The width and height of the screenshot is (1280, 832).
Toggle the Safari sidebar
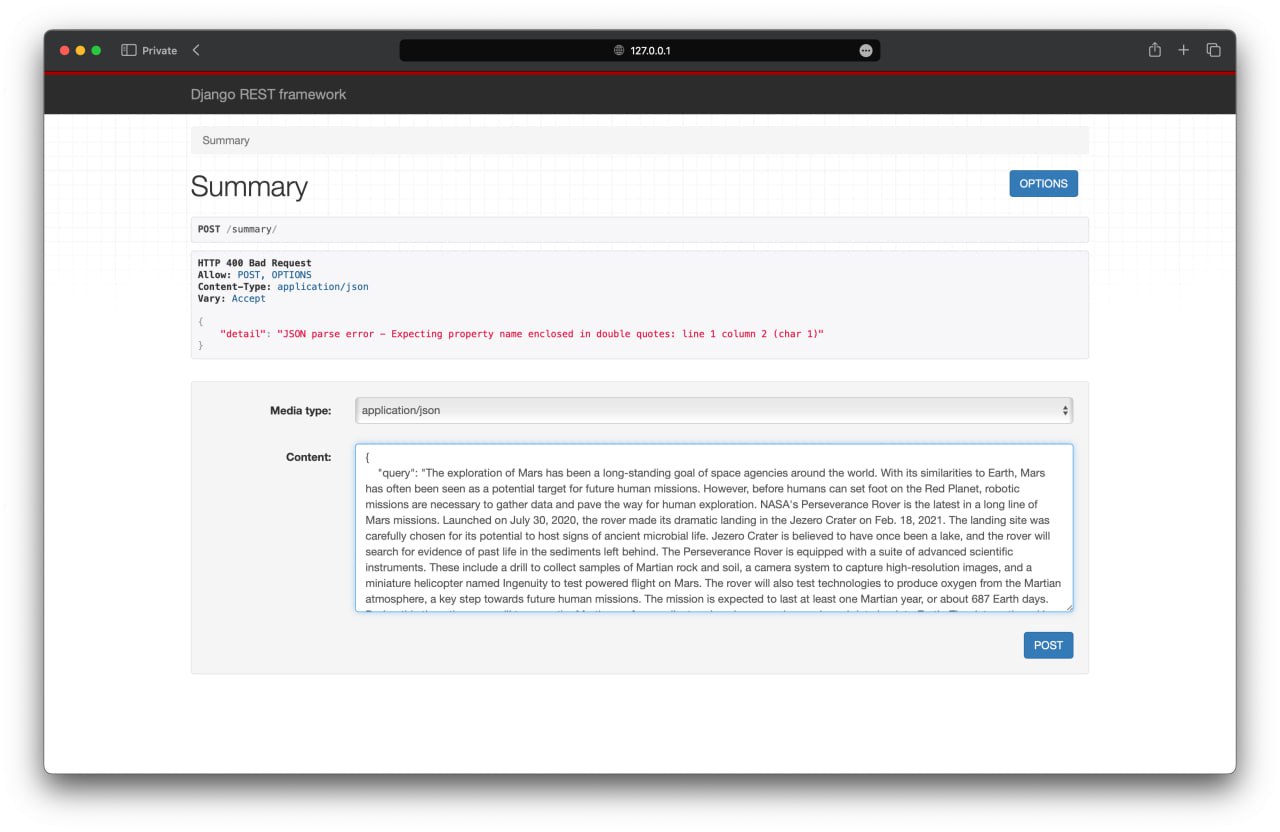point(127,49)
